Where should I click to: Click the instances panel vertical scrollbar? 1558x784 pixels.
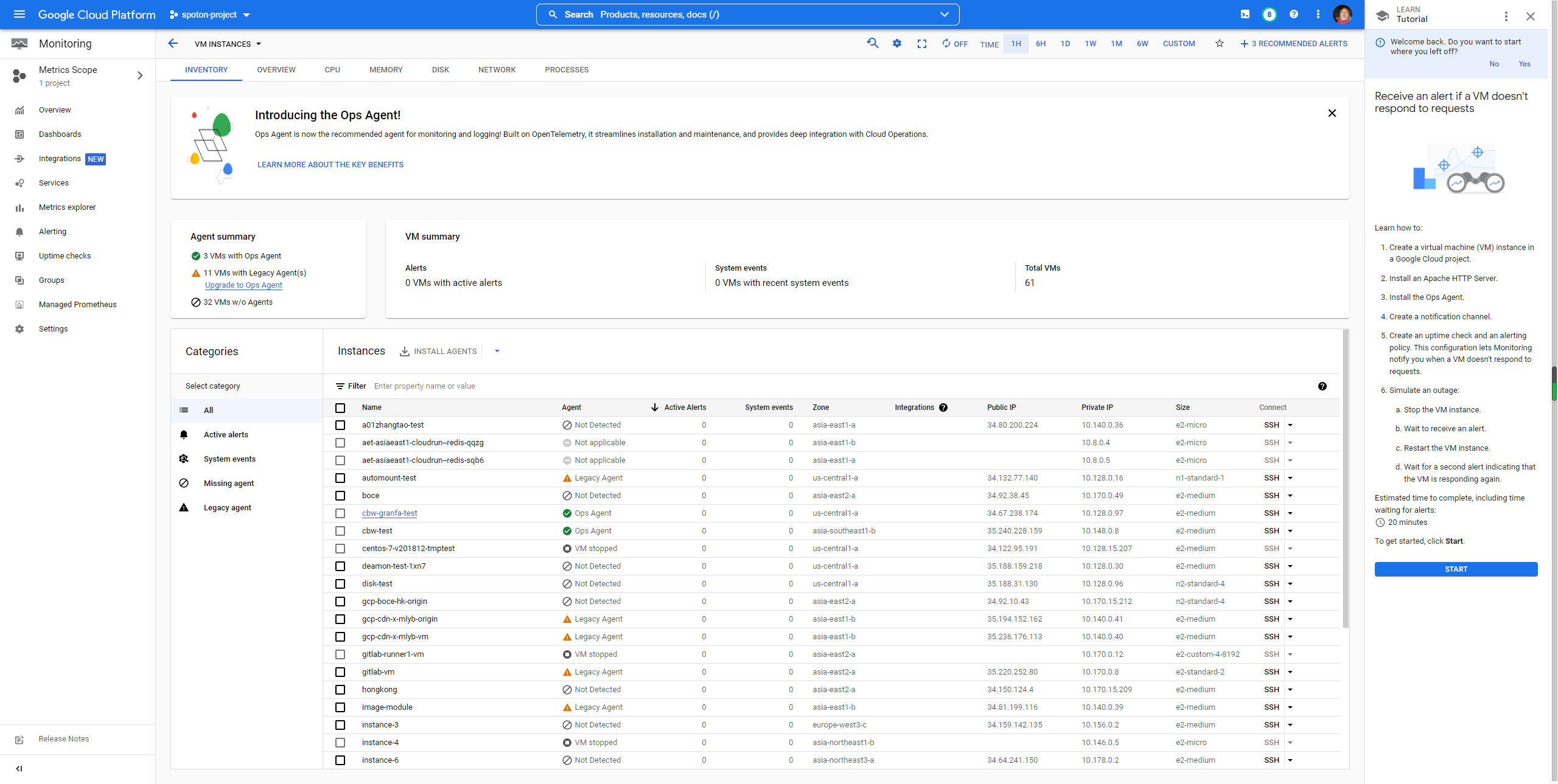(1346, 479)
